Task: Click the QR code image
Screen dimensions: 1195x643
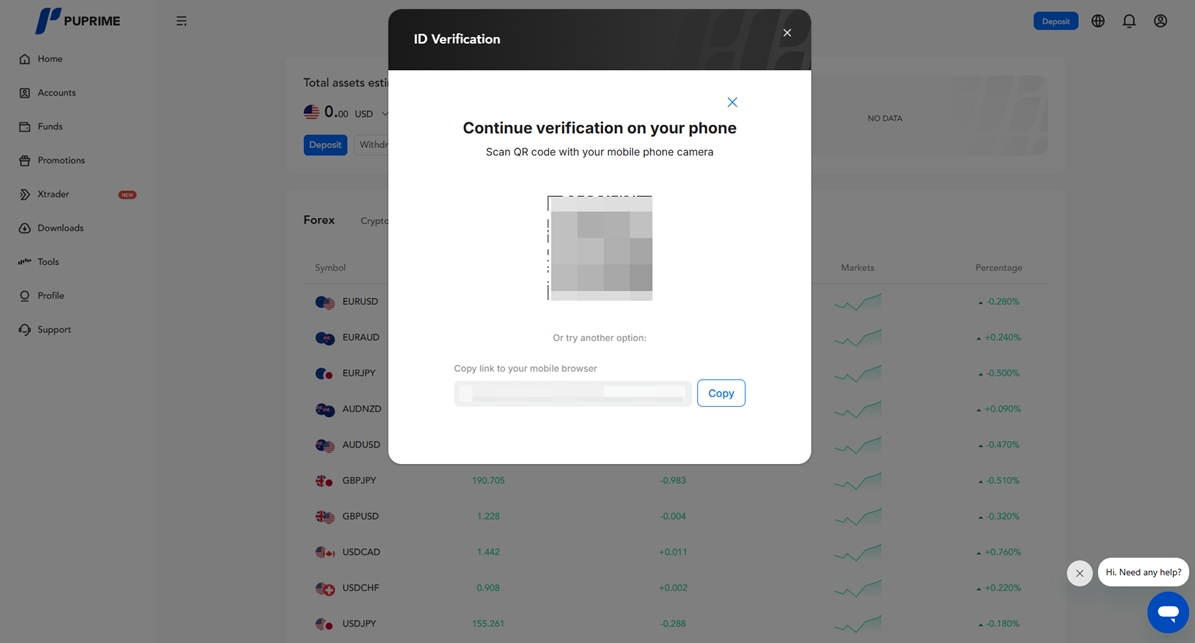Action: pos(600,248)
